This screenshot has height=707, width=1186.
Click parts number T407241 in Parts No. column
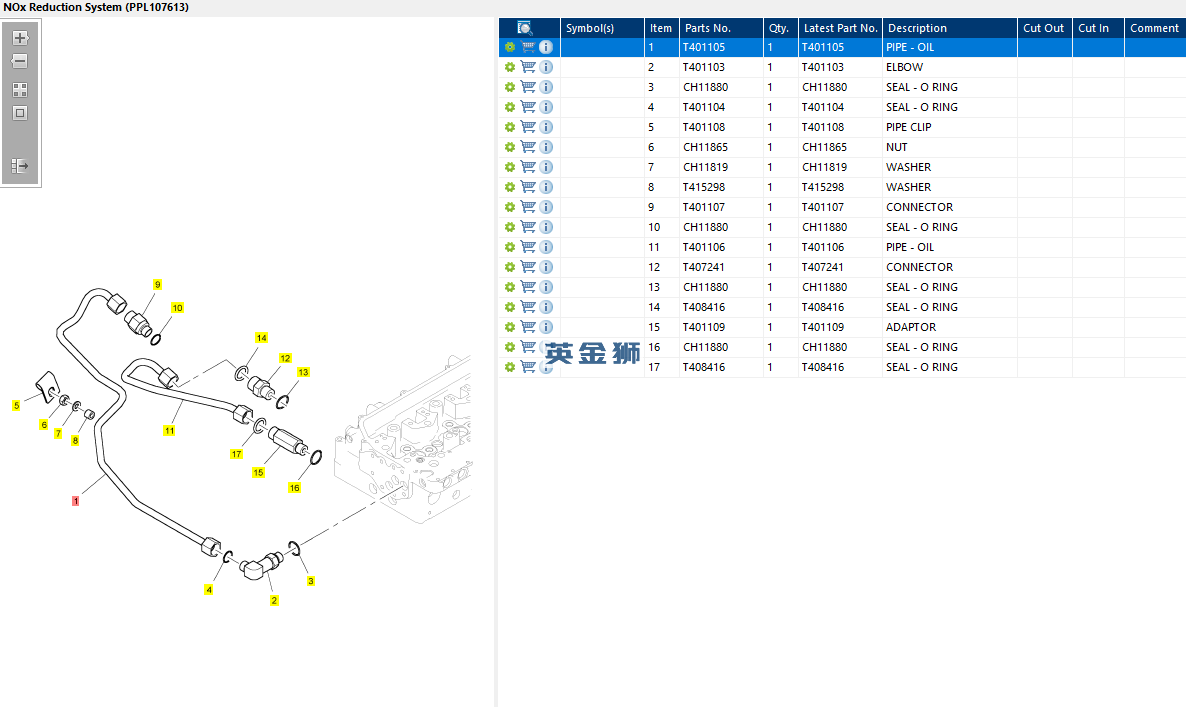coord(704,267)
